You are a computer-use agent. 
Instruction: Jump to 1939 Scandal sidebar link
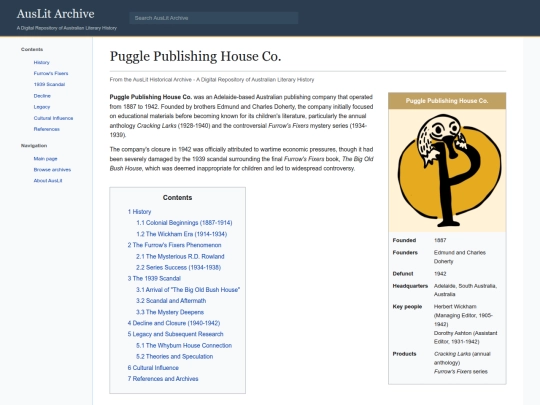pyautogui.click(x=49, y=84)
